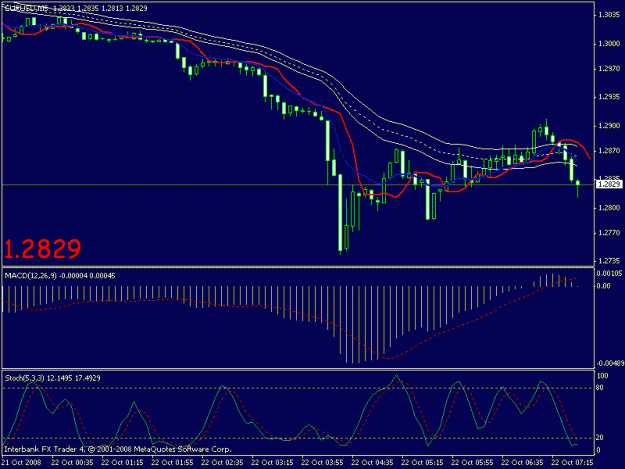
Task: Click the MACD 0.00 zero level label
Action: pos(603,286)
